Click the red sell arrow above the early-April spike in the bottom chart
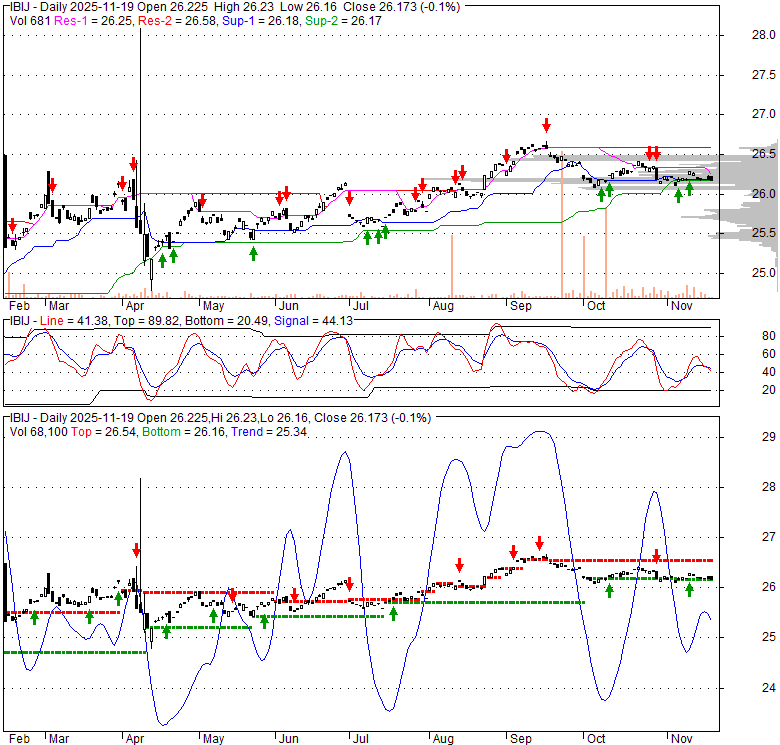780x745 pixels. click(136, 550)
